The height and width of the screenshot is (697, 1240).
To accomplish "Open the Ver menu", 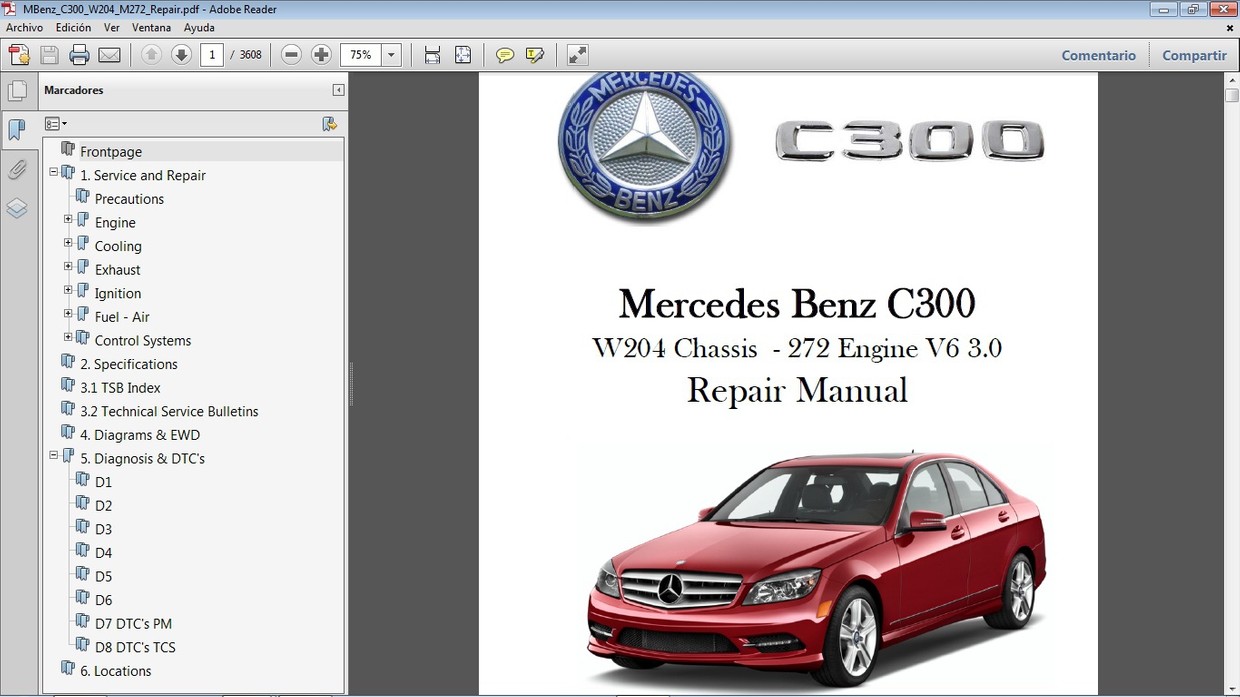I will click(x=112, y=28).
